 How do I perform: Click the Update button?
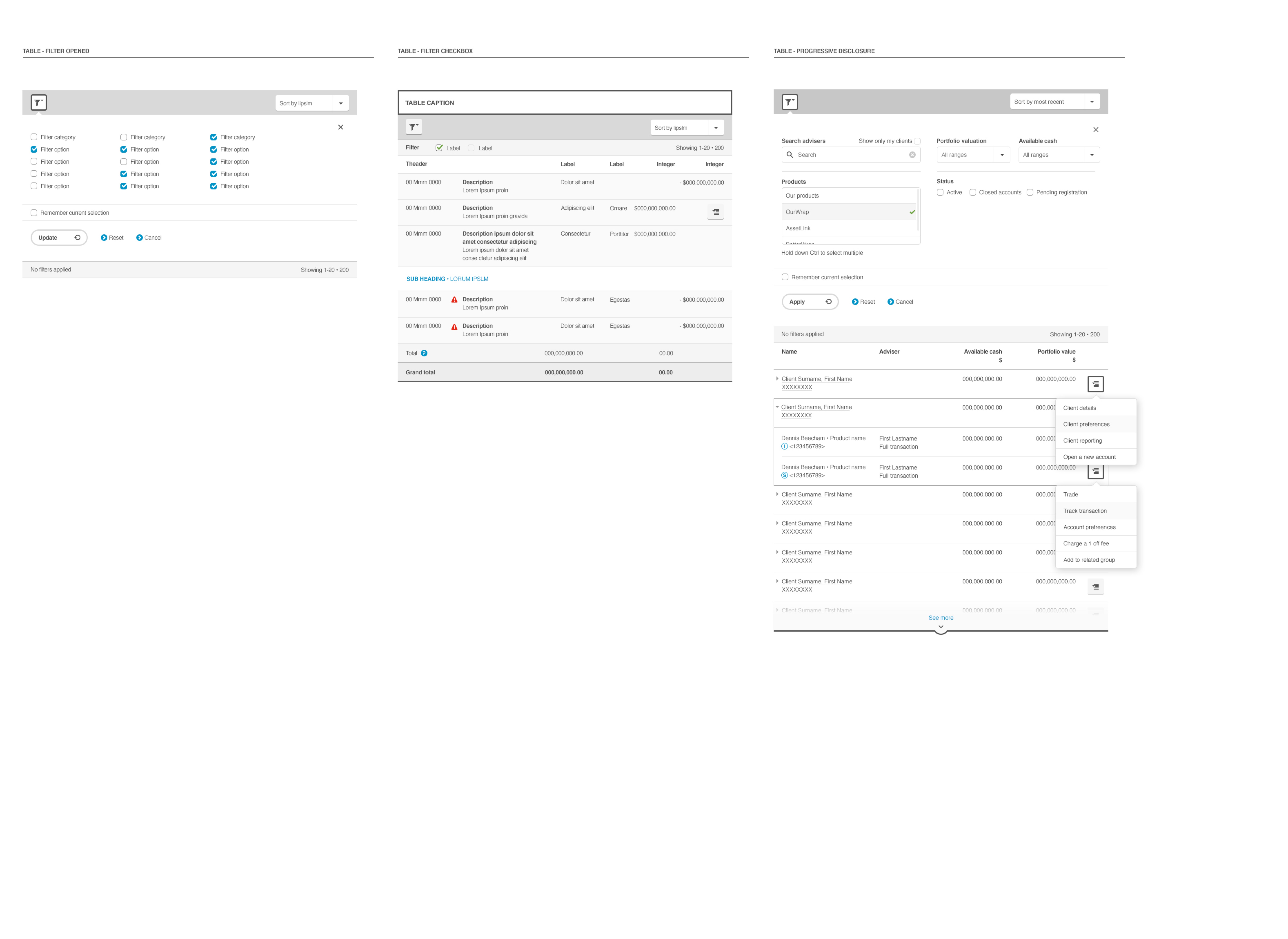(59, 238)
